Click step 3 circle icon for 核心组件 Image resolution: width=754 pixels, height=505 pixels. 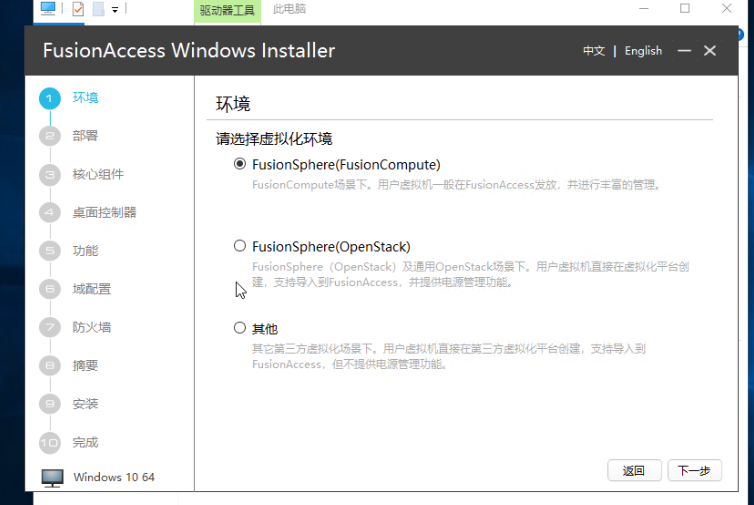click(x=50, y=174)
